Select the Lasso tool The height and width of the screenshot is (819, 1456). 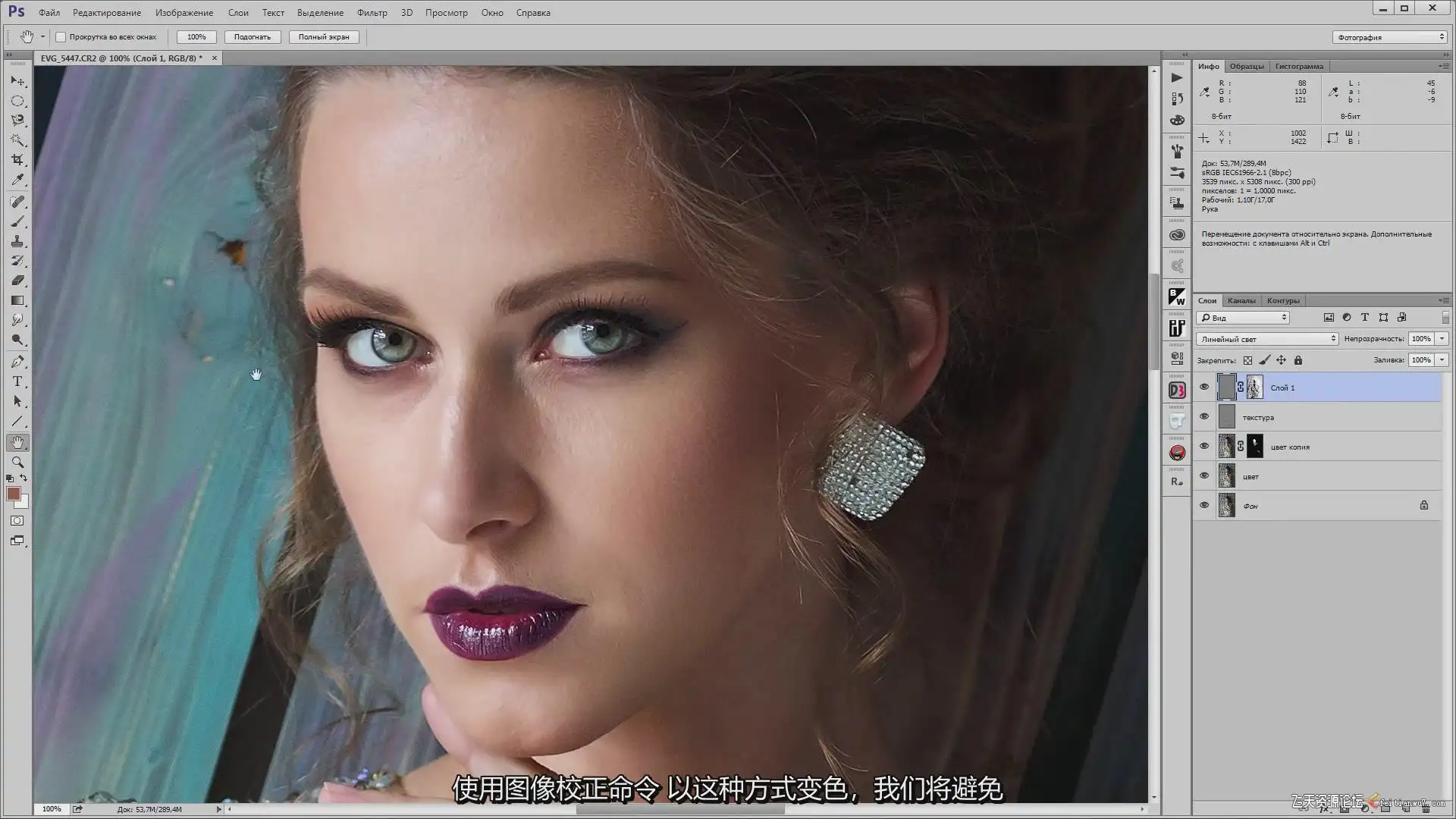(17, 121)
